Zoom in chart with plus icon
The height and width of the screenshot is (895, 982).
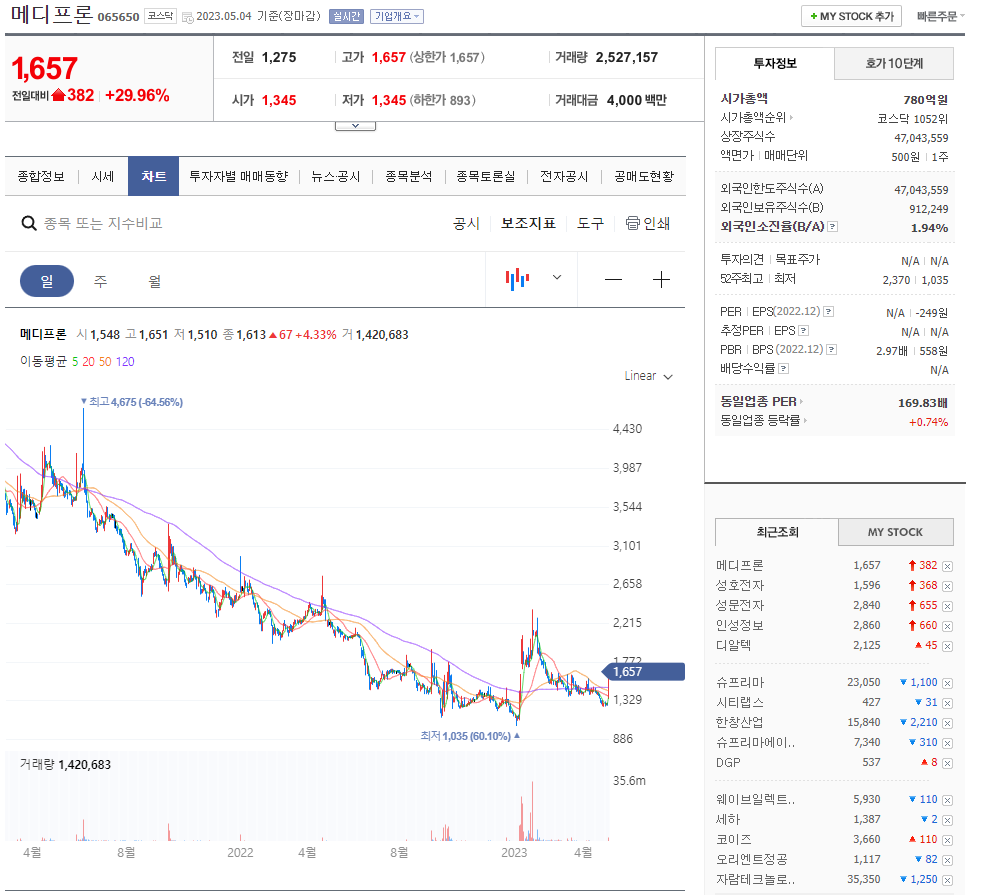[661, 280]
